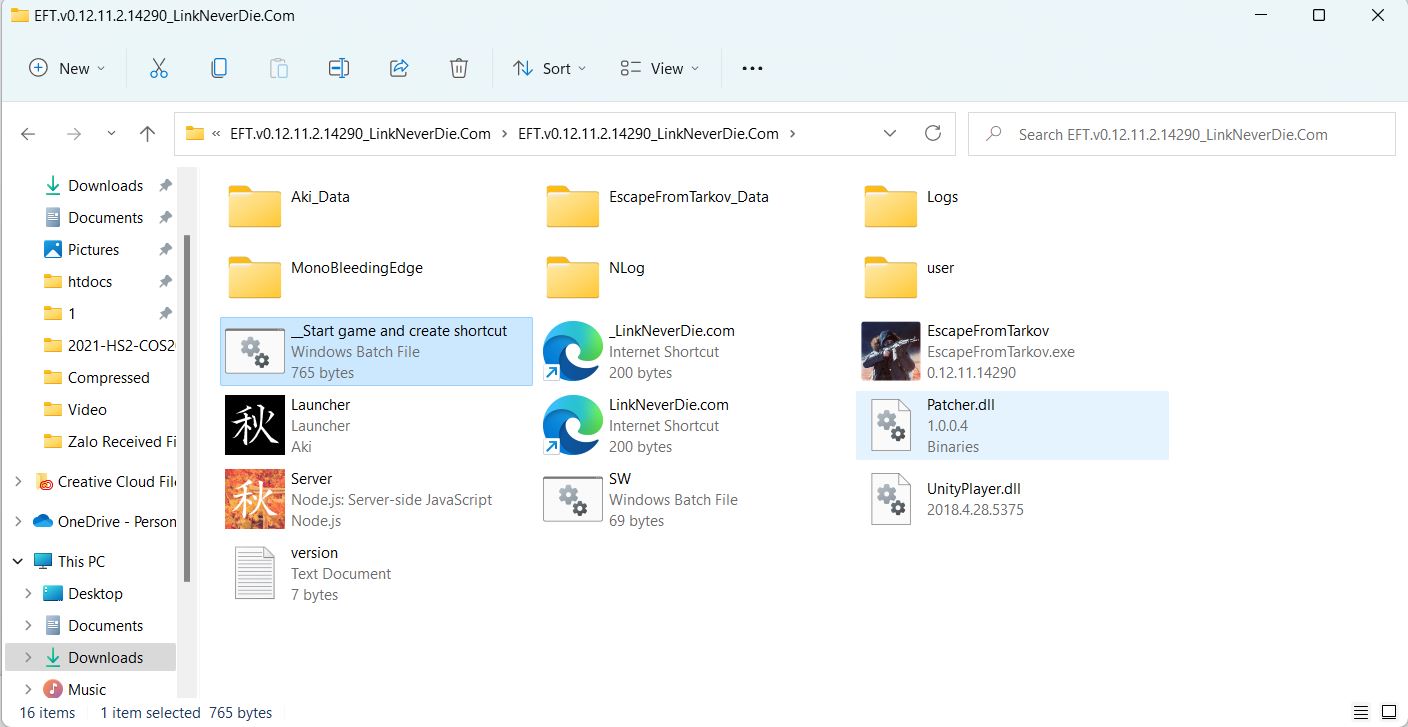
Task: Open the New dropdown menu
Action: (67, 68)
